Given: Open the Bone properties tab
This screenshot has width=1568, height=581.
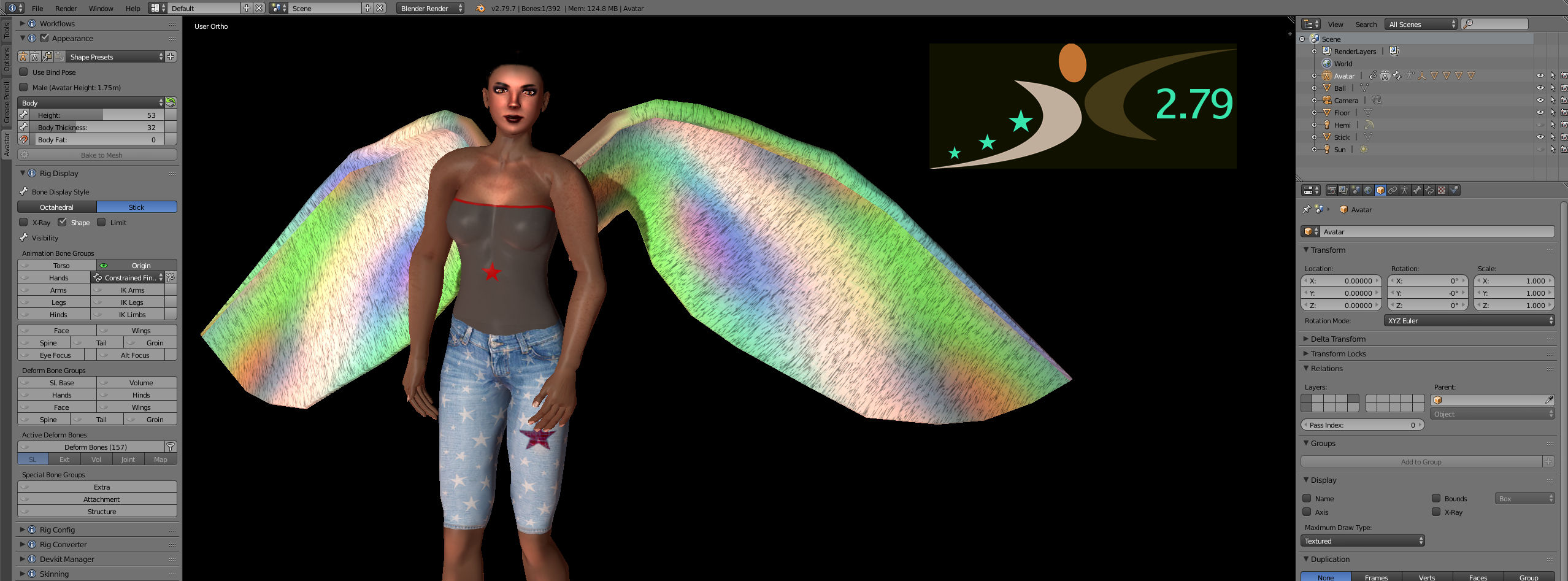Looking at the screenshot, I should pos(1417,190).
